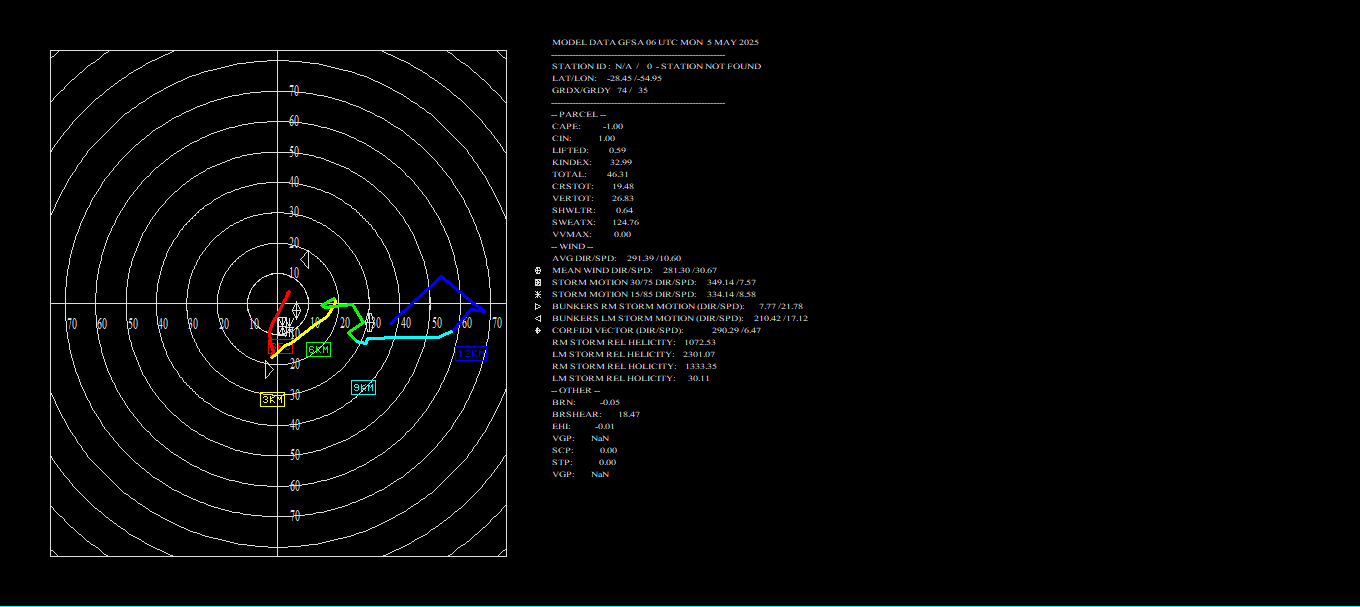Click the cyan hodograph trace segment
The width and height of the screenshot is (1360, 607).
point(410,336)
